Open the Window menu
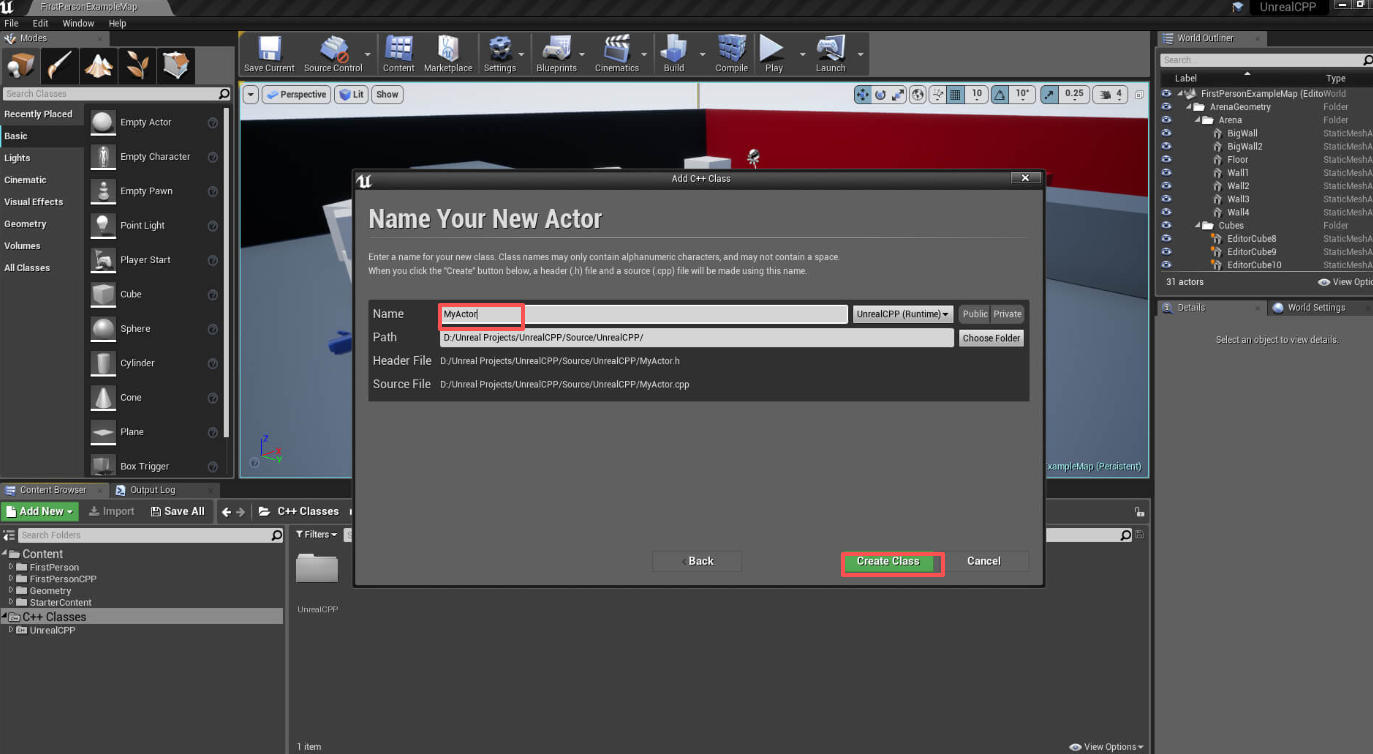The height and width of the screenshot is (754, 1373). coord(78,23)
